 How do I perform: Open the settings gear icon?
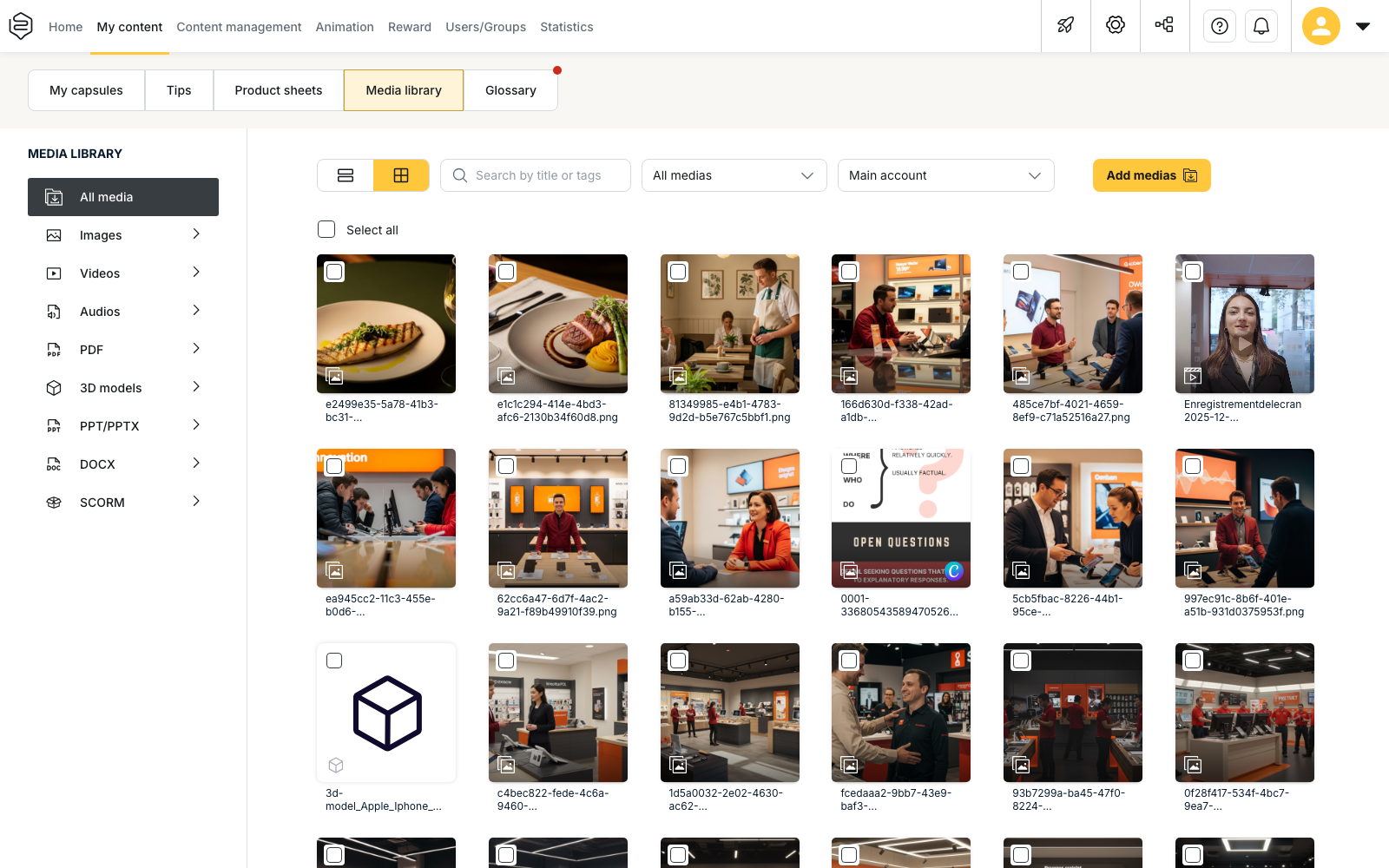(x=1116, y=25)
